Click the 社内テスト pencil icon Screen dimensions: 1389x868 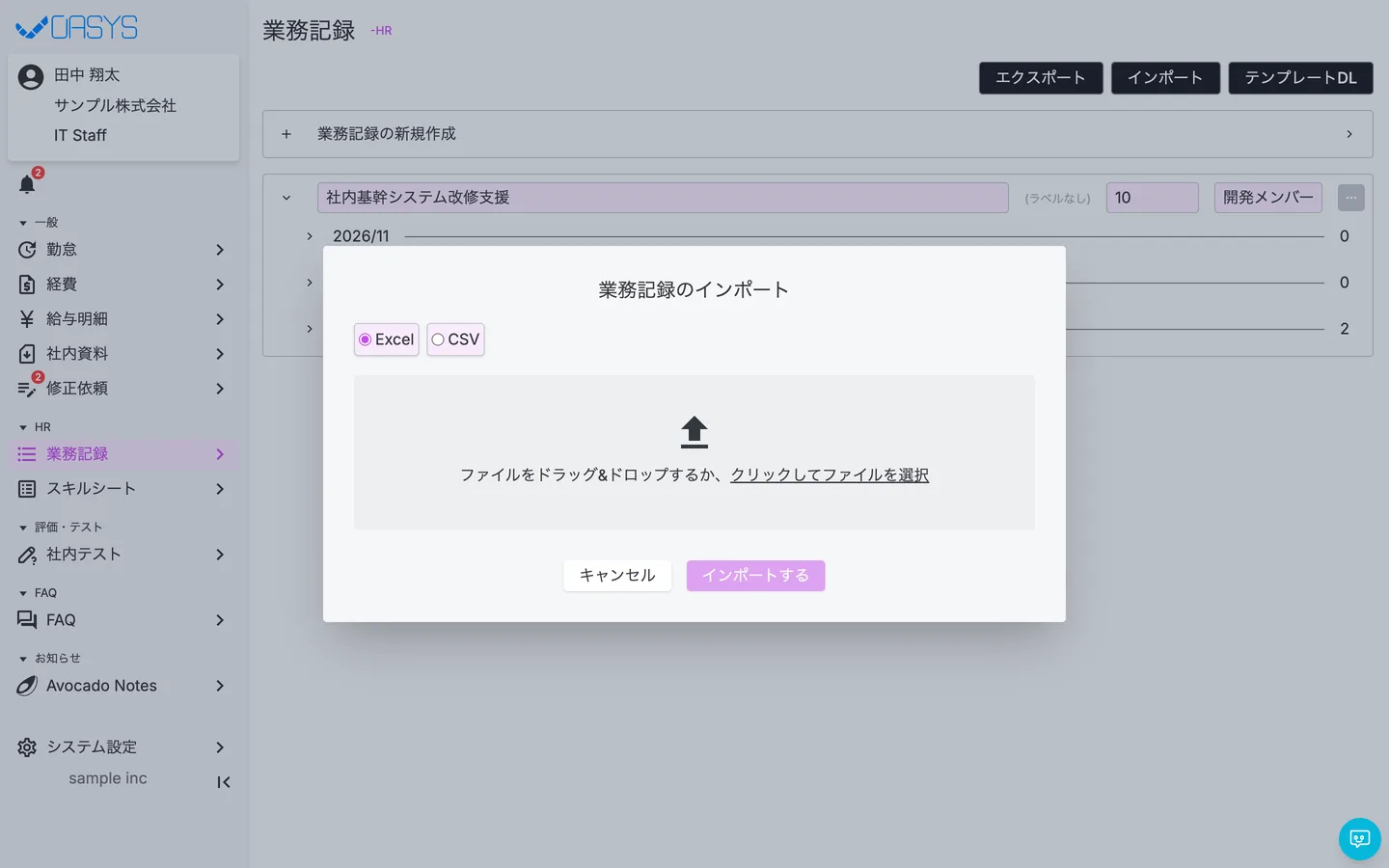(27, 555)
